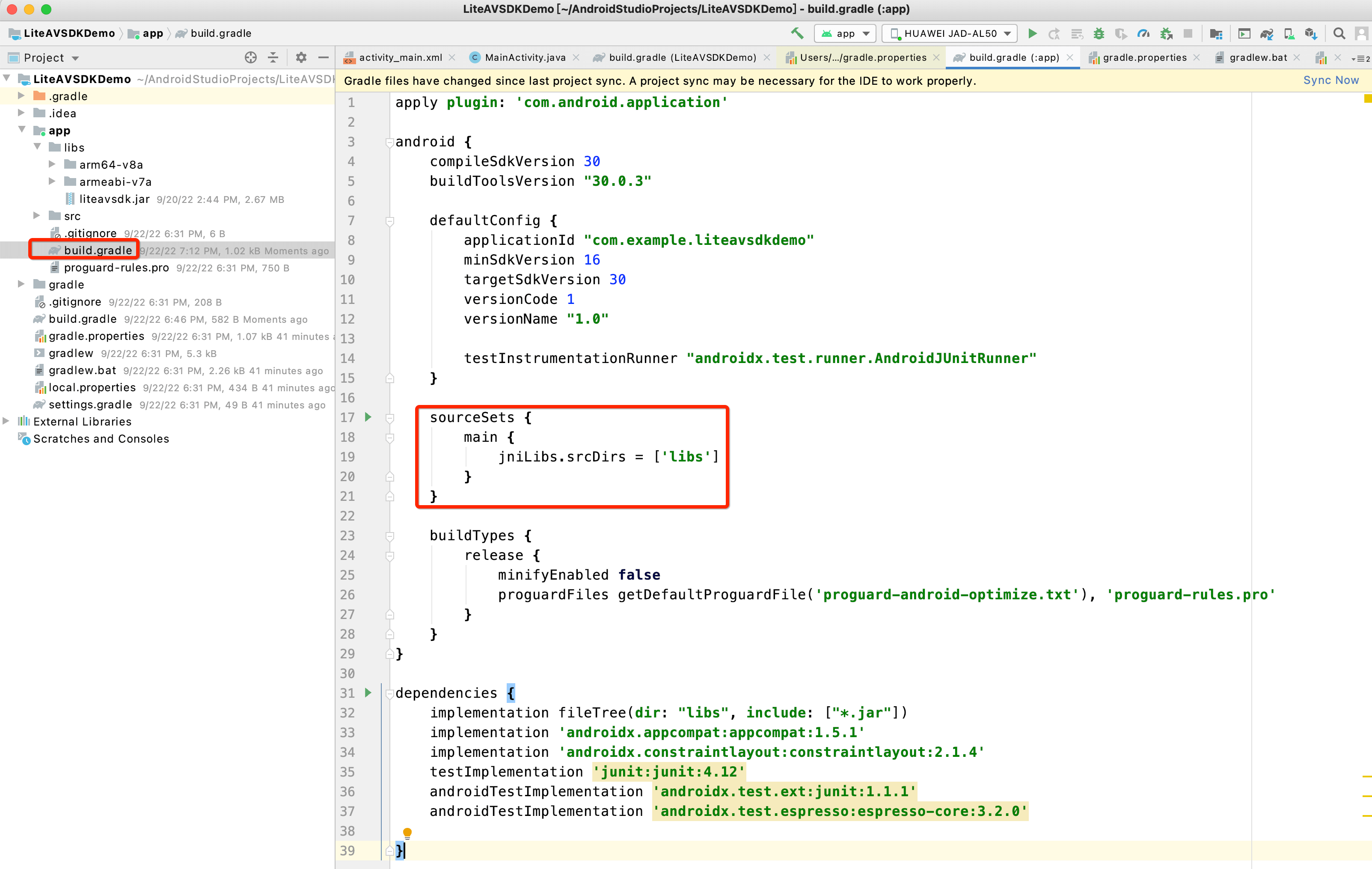This screenshot has height=869, width=1372.
Task: Click the Project panel settings gear
Action: (x=301, y=57)
